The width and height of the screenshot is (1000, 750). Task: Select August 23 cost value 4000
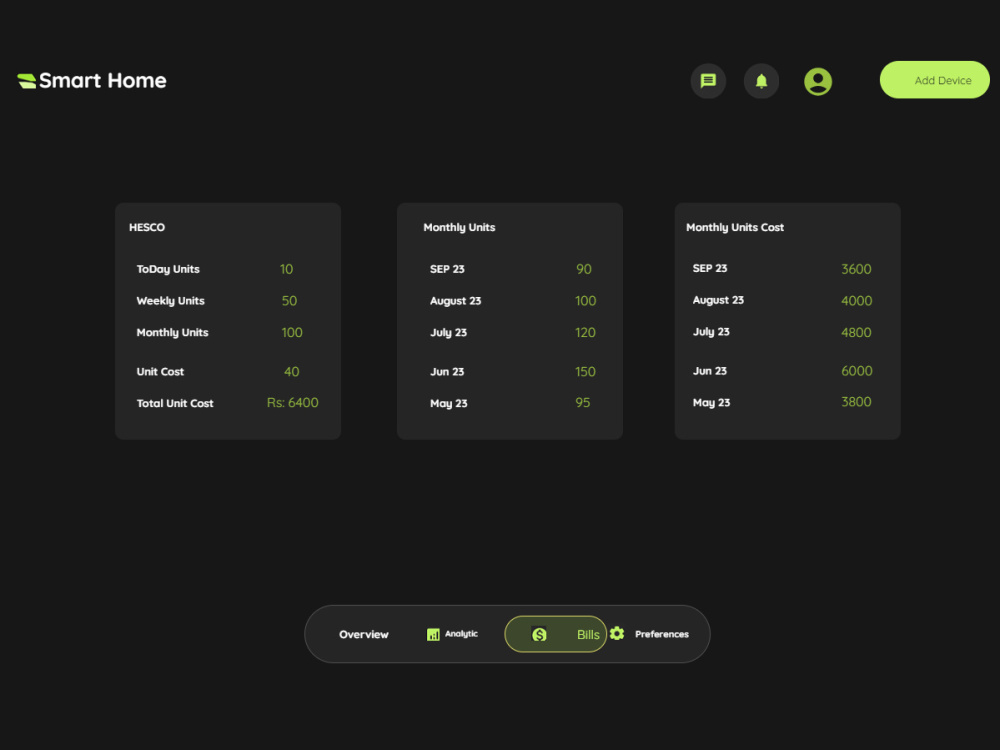(x=857, y=300)
